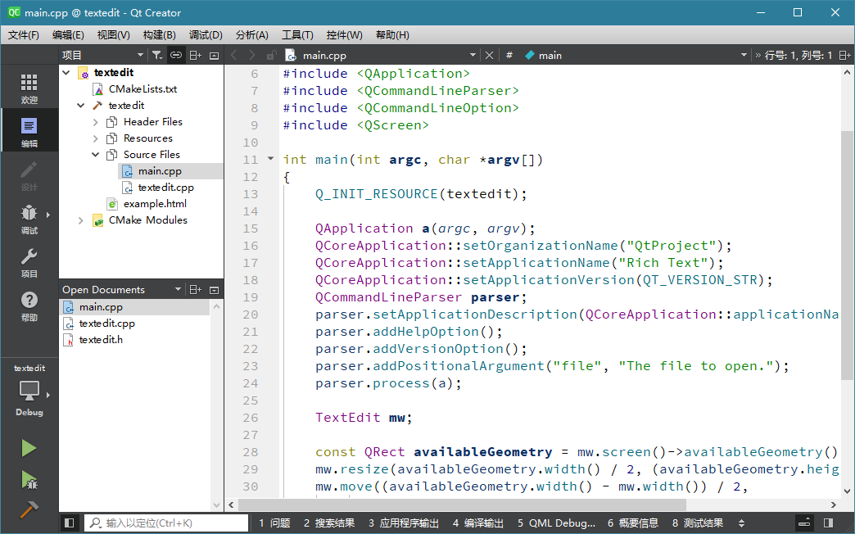Close the Open Documents pane
This screenshot has width=855, height=534.
[214, 290]
